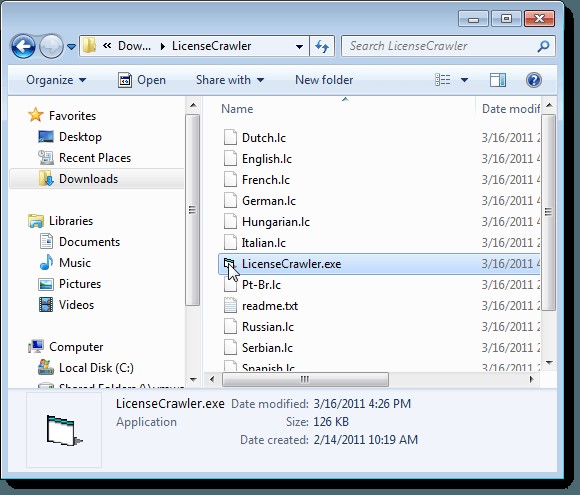Click the double chevron in address bar
The width and height of the screenshot is (580, 495).
point(107,46)
